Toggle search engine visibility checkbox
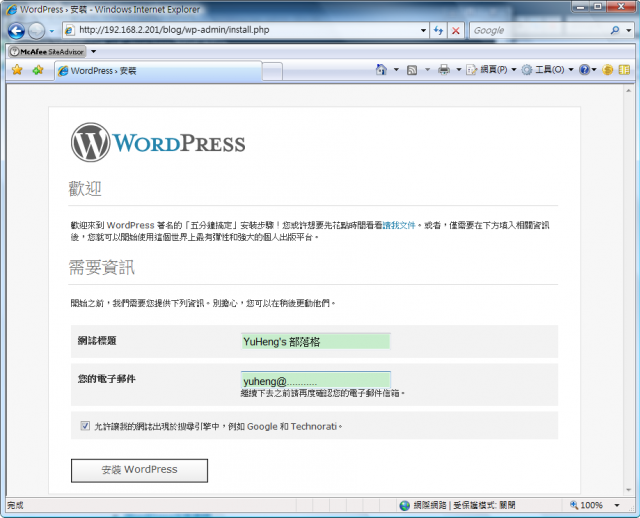This screenshot has width=640, height=518. 85,426
